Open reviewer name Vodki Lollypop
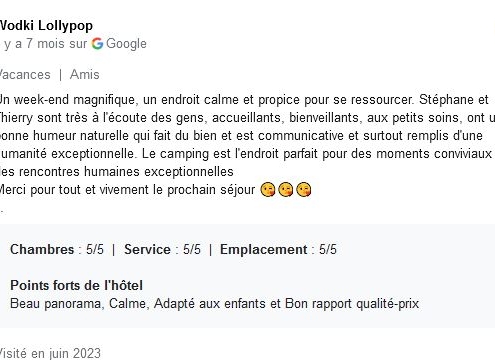This screenshot has height=360, width=495. pyautogui.click(x=46, y=26)
